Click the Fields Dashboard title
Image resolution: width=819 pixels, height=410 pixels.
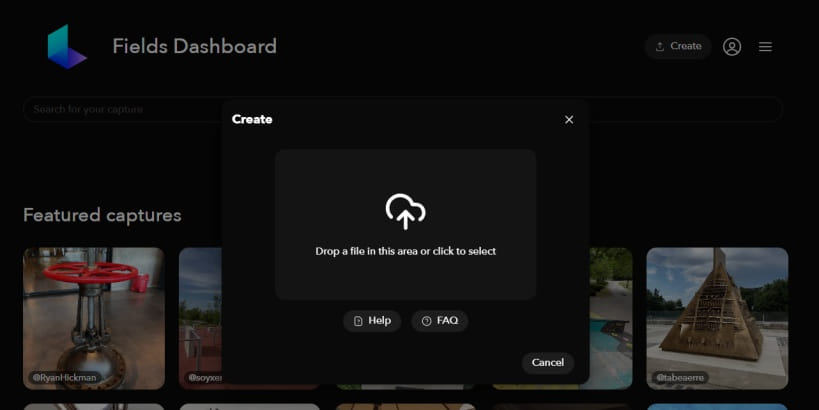coord(194,46)
